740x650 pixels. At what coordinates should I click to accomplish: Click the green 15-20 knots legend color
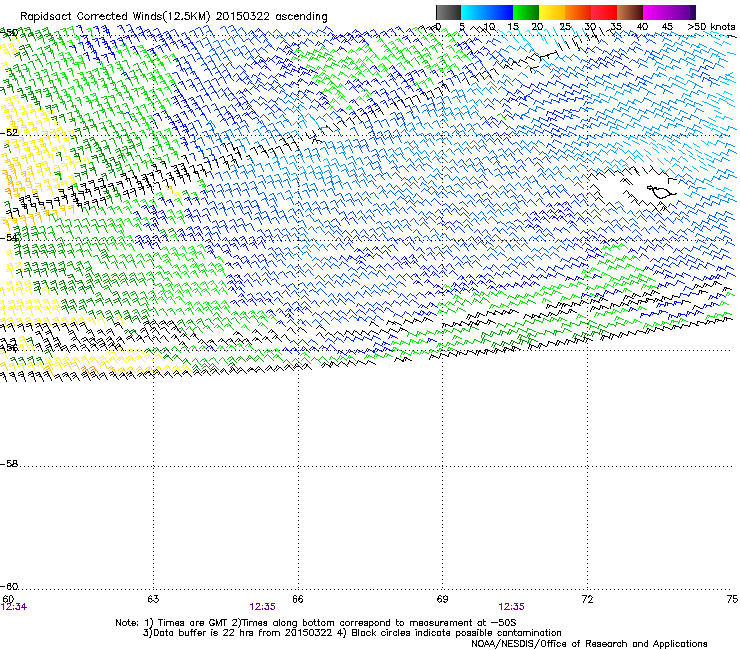(526, 12)
